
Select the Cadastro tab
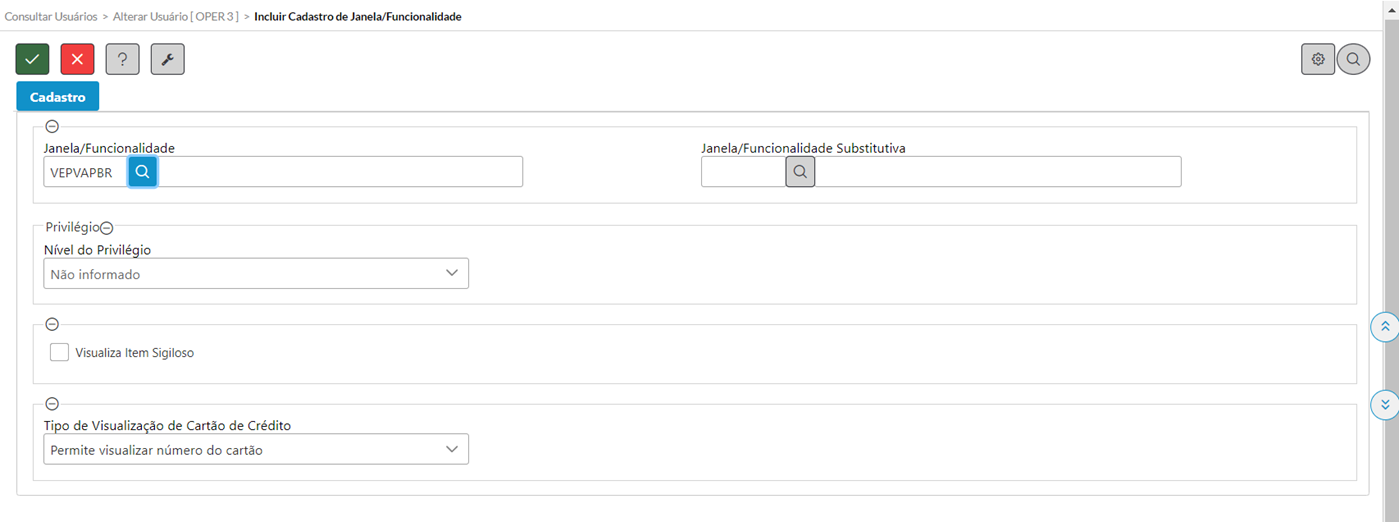tap(58, 97)
